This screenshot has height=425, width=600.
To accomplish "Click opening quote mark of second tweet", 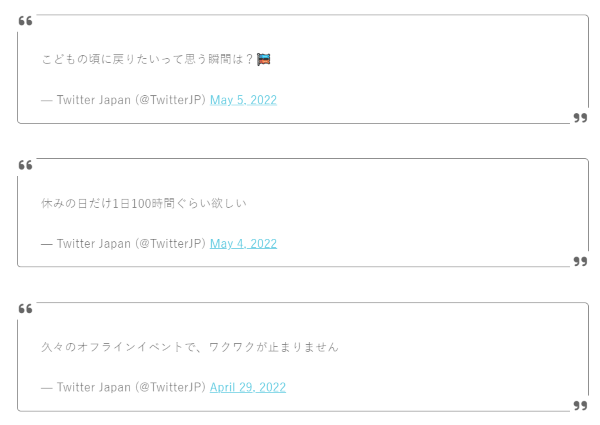I will tap(26, 165).
